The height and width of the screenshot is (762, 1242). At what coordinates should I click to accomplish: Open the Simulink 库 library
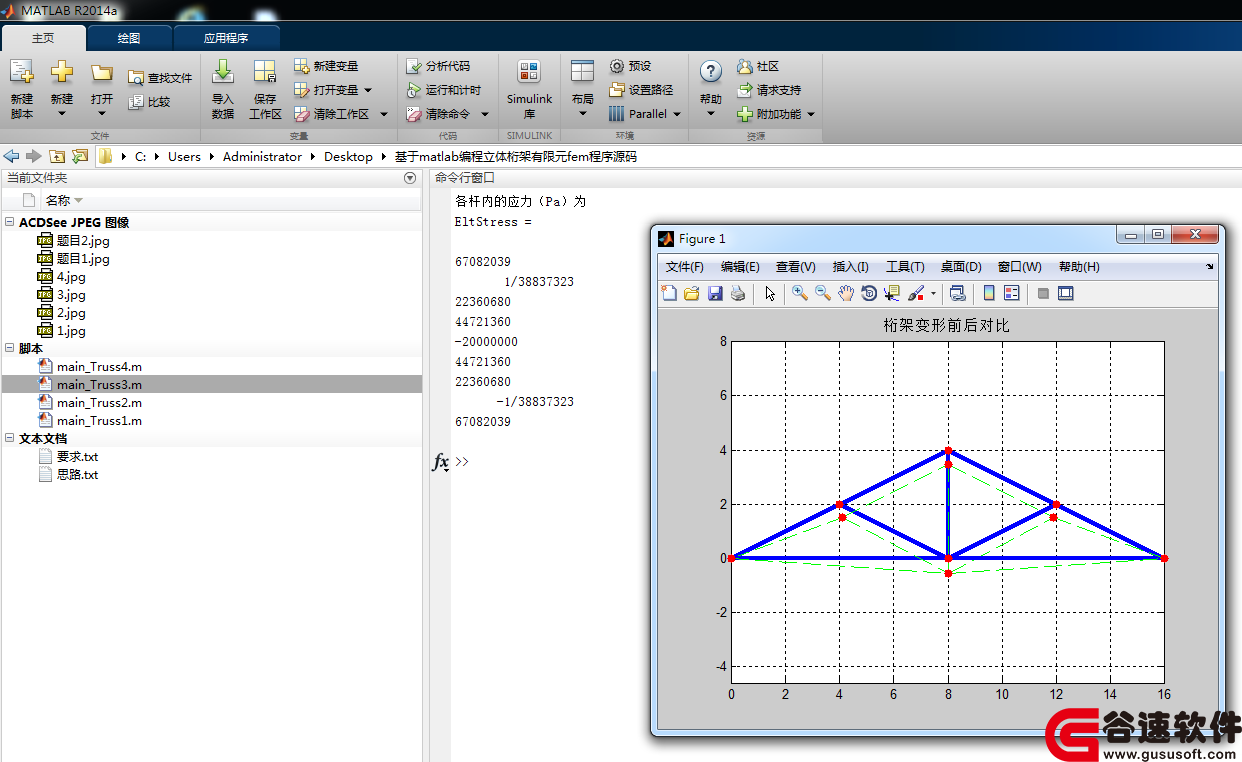click(529, 88)
